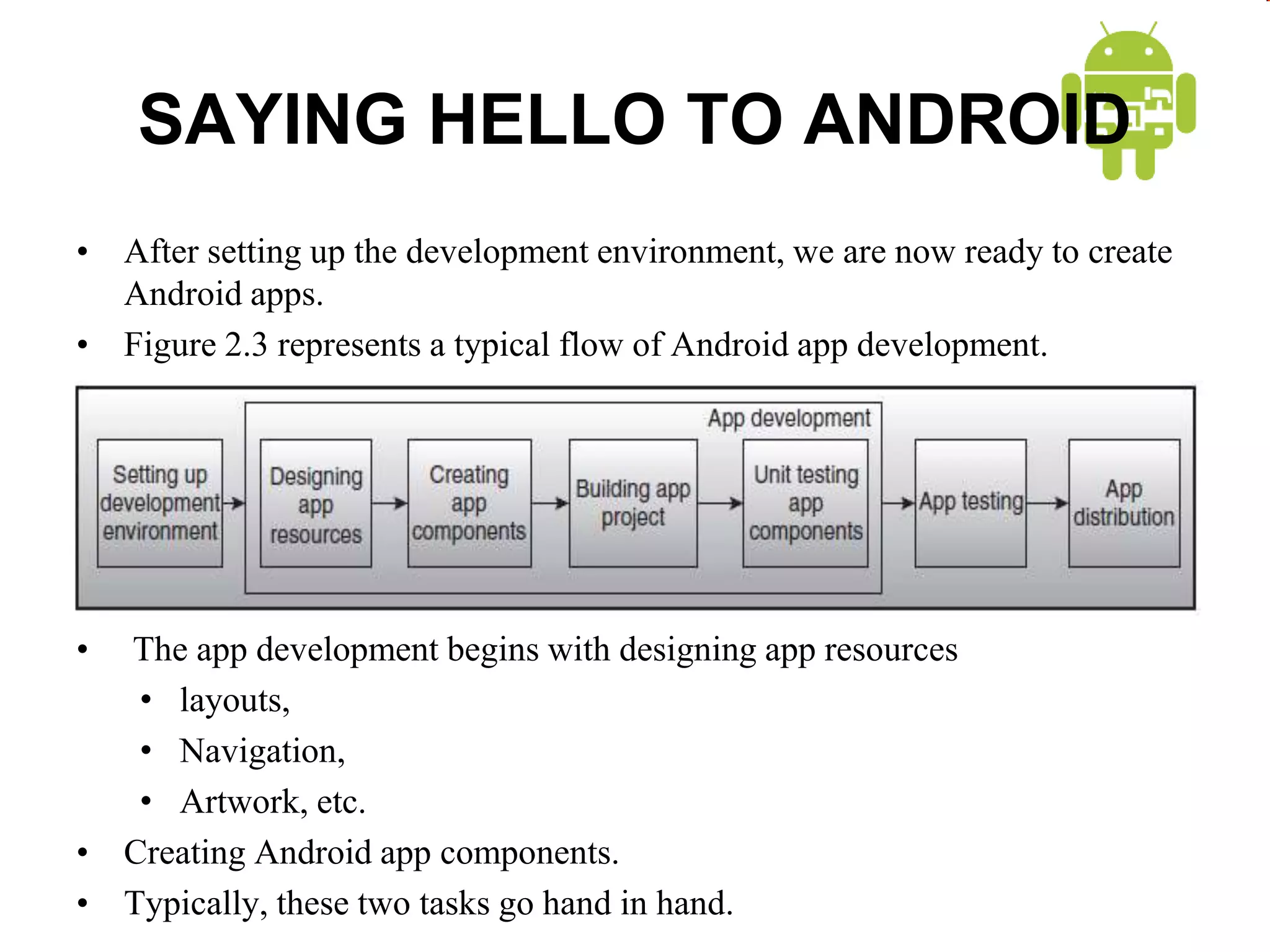Click the 'Designing app resources' box
The image size is (1270, 952).
click(316, 503)
